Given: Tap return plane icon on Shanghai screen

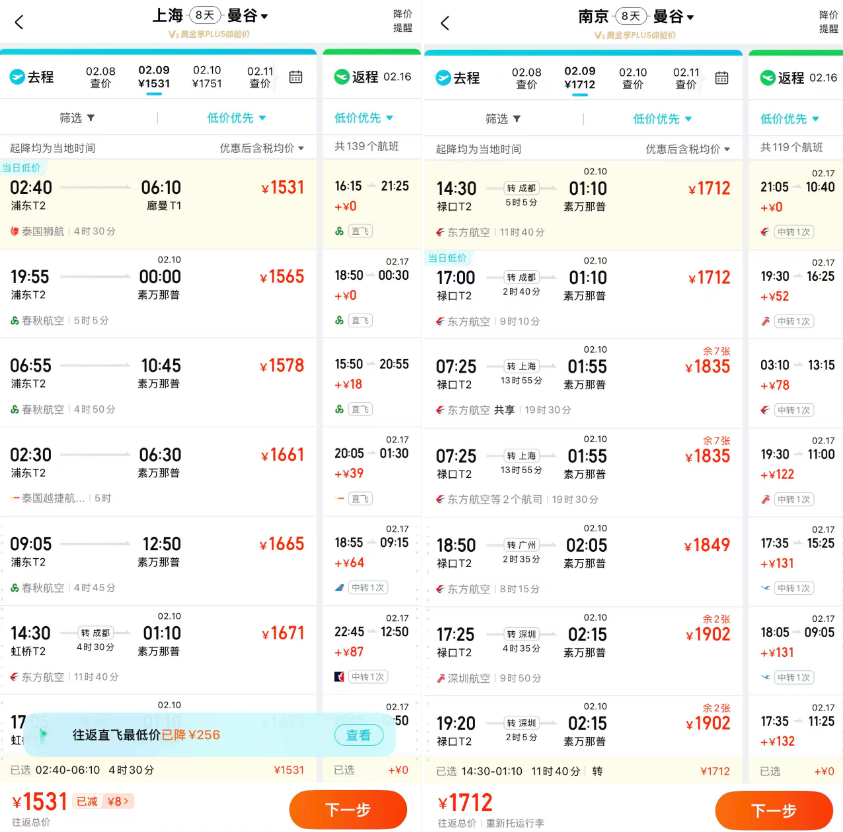Looking at the screenshot, I should pos(341,77).
